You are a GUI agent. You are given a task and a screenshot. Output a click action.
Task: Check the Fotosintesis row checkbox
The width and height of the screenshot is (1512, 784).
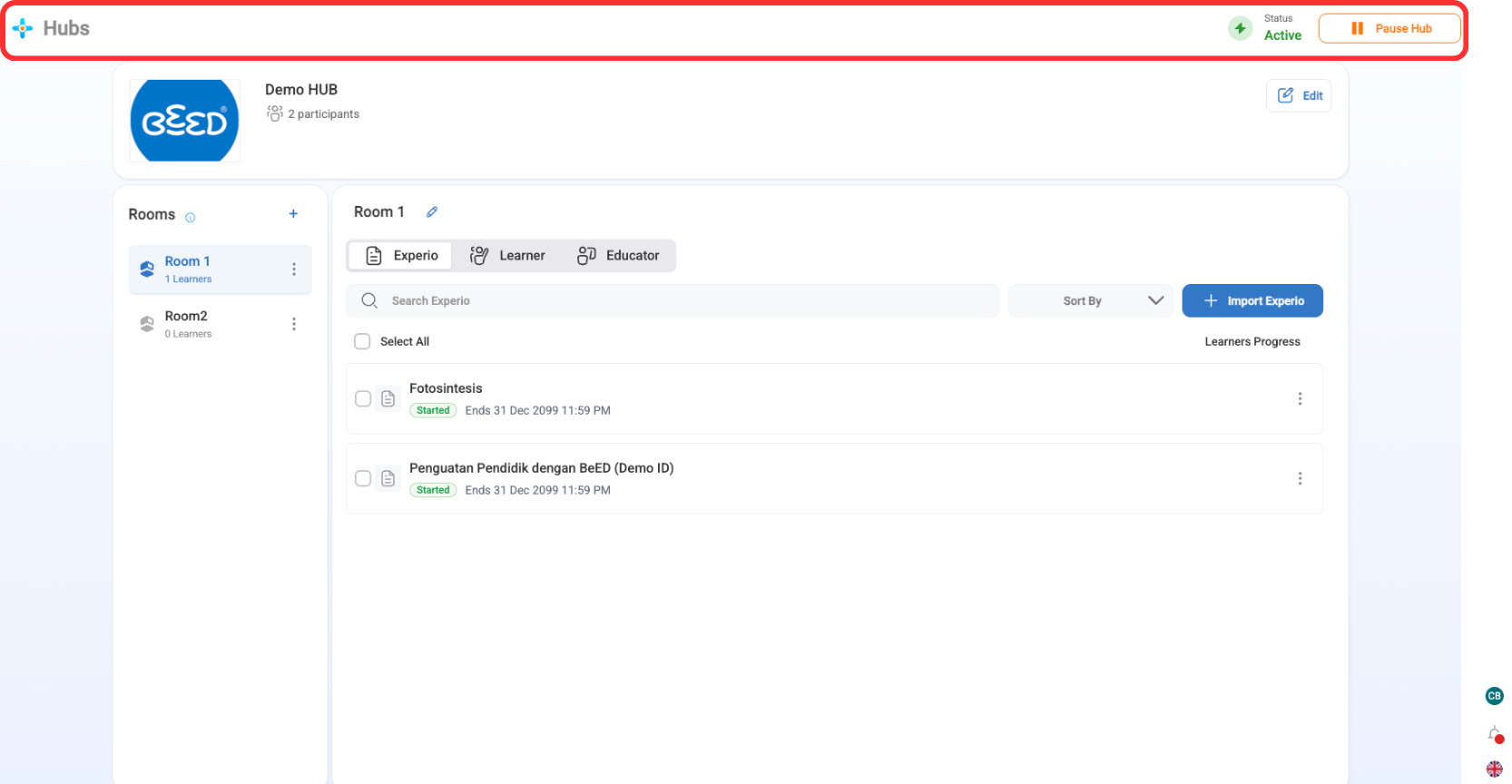click(x=363, y=398)
